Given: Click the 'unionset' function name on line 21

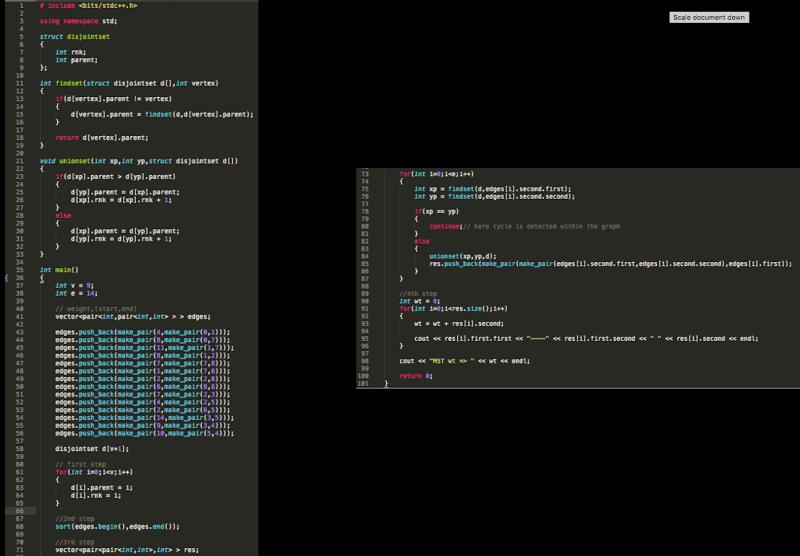Looking at the screenshot, I should 74,160.
